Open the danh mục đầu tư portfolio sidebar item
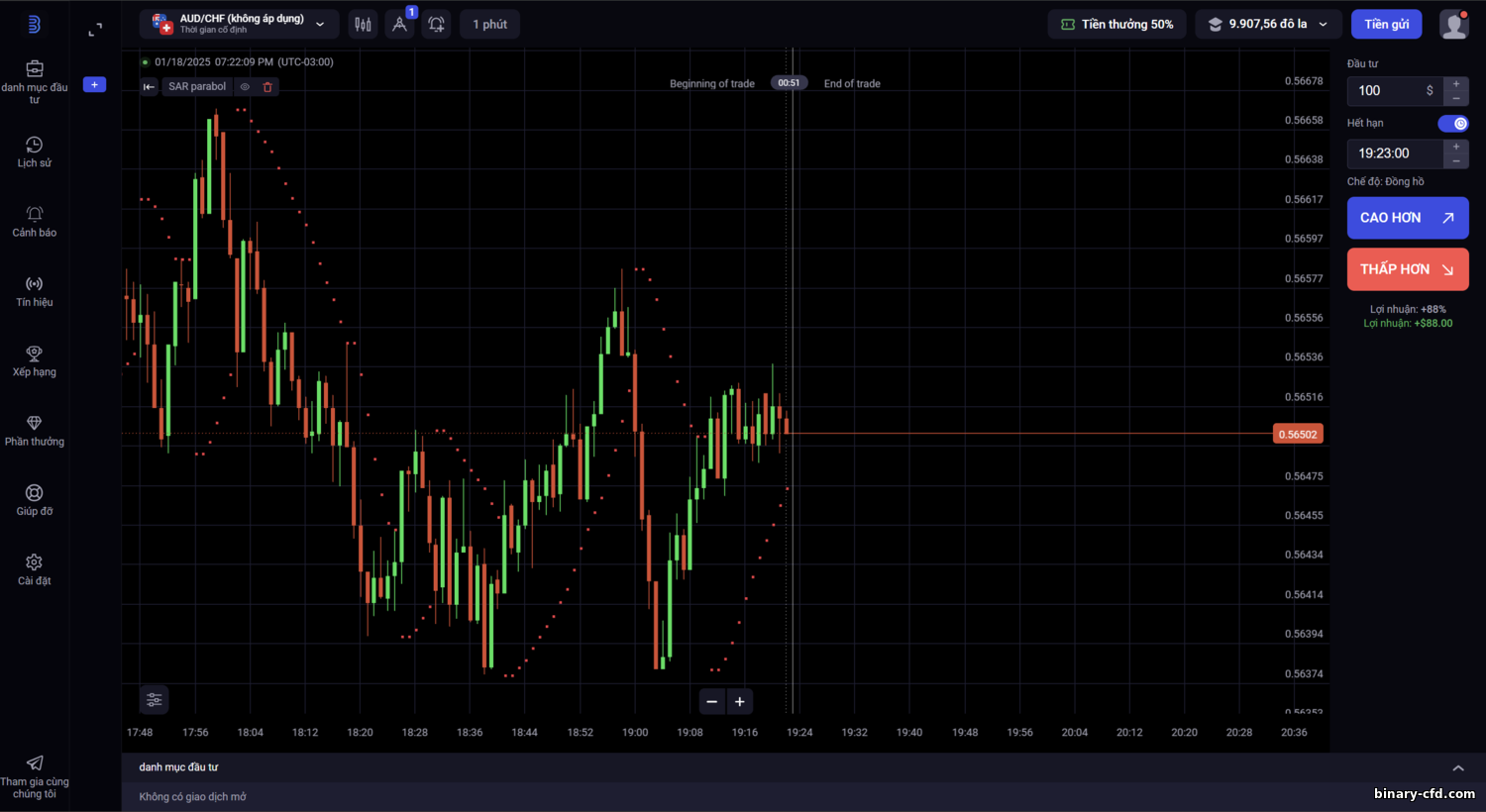The image size is (1486, 812). click(35, 82)
